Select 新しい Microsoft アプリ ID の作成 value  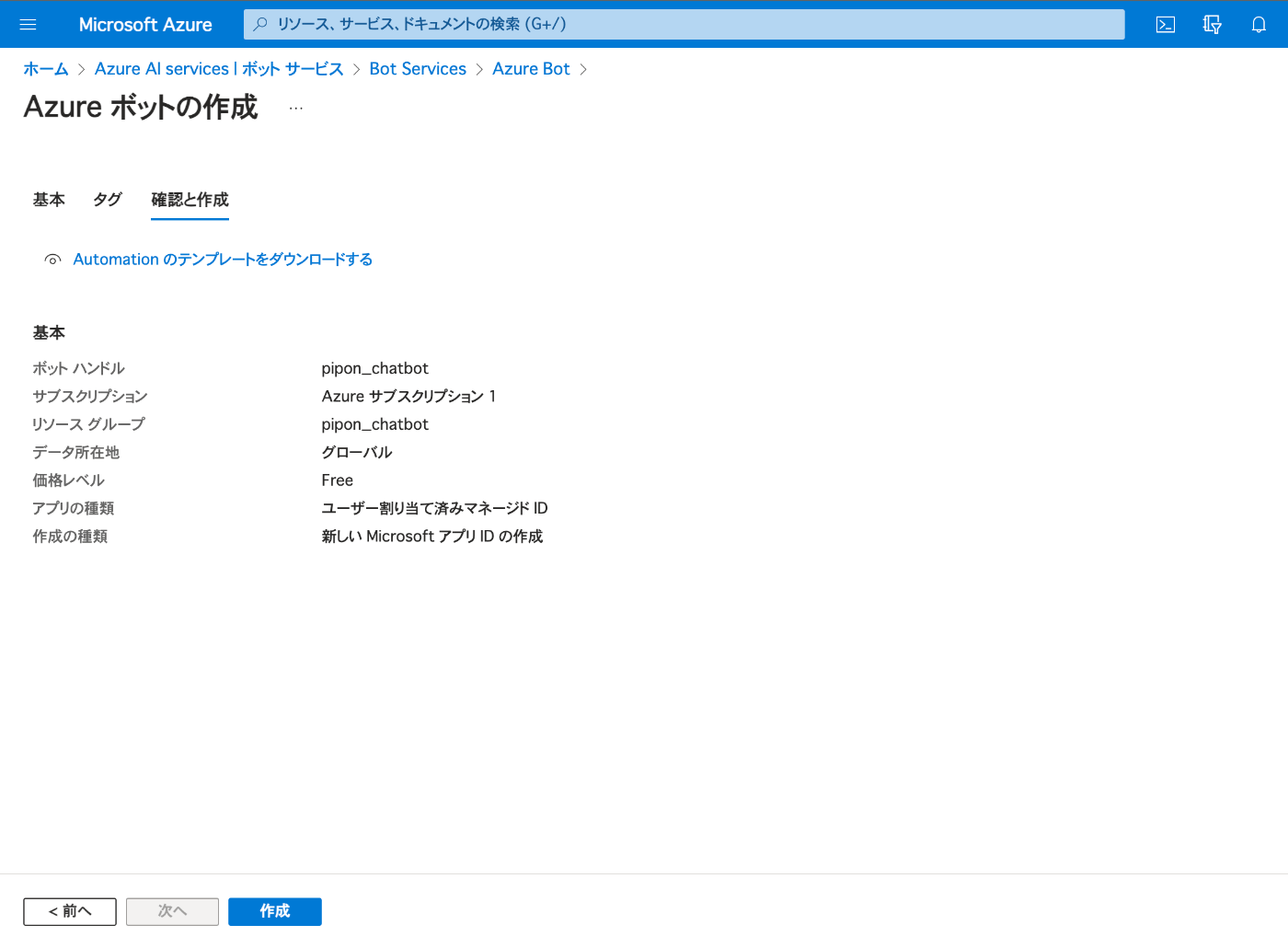[432, 537]
